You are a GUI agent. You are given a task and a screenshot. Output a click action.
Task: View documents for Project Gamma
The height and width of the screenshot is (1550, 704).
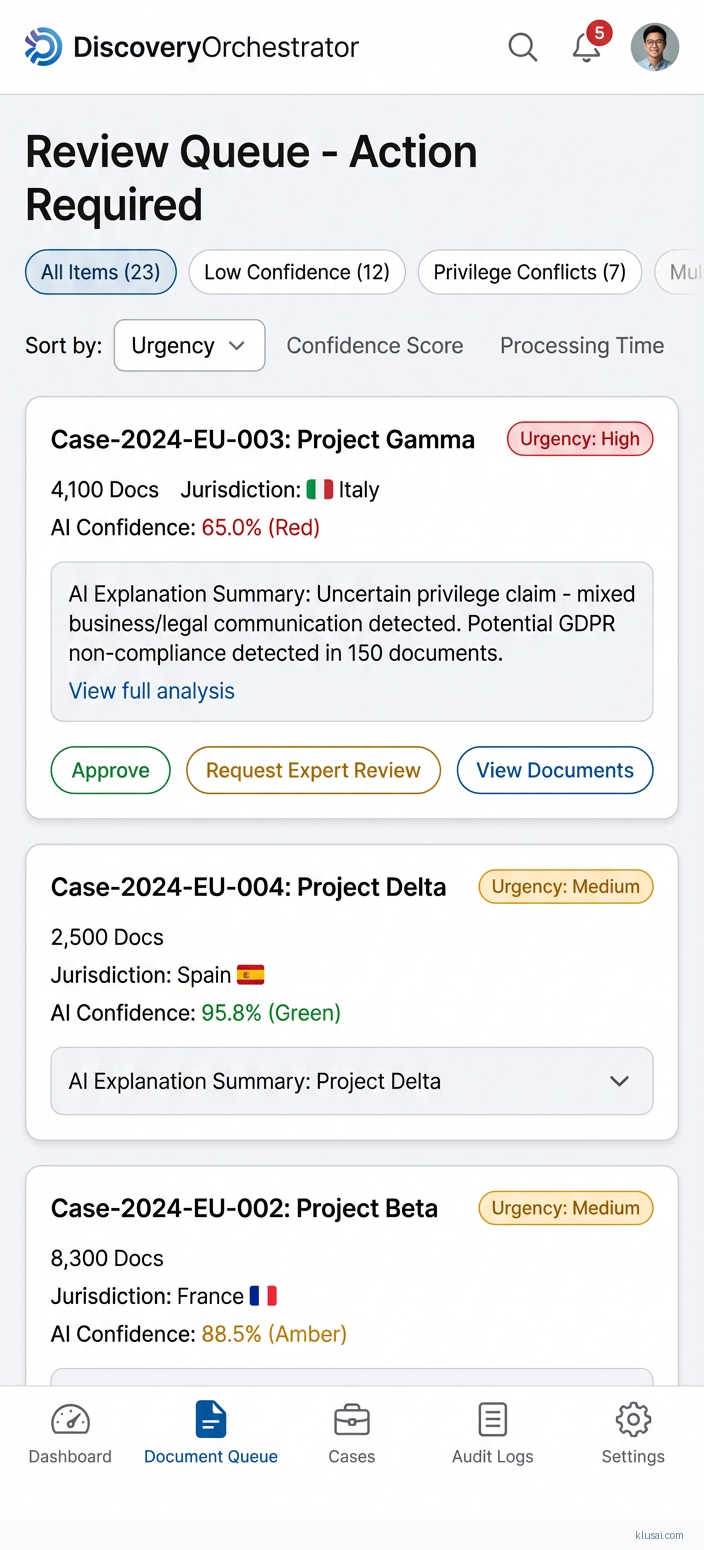pos(554,770)
